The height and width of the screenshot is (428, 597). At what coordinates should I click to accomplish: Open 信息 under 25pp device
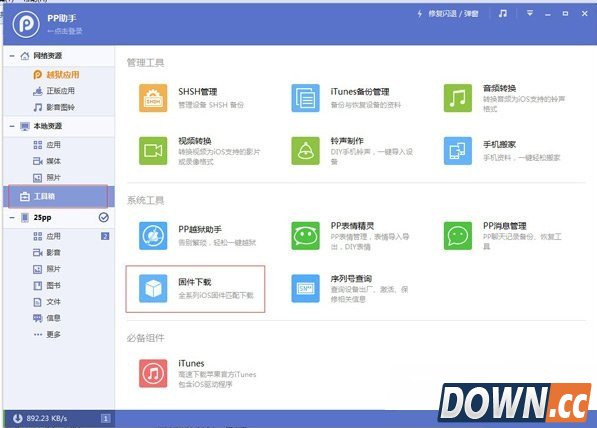click(x=47, y=318)
